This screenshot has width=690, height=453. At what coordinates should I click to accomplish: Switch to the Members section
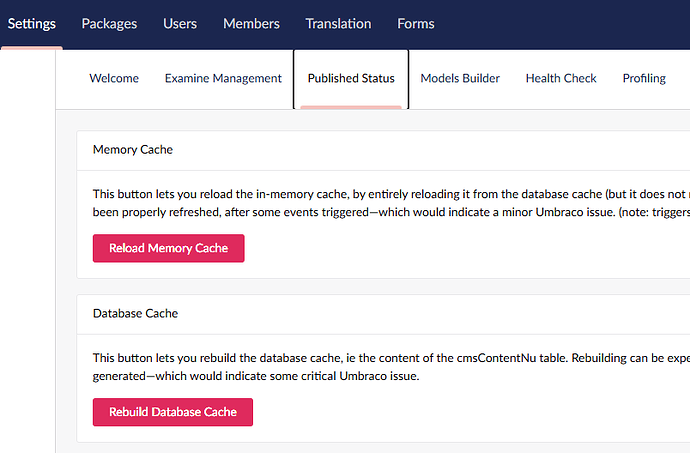[251, 24]
